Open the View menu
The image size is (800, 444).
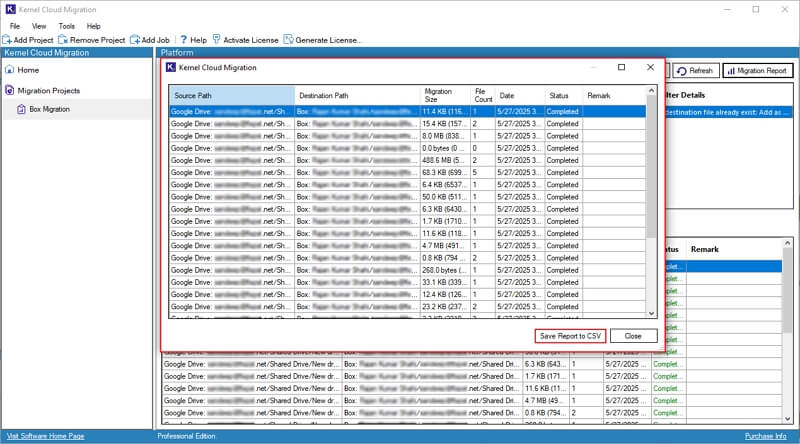pyautogui.click(x=39, y=25)
